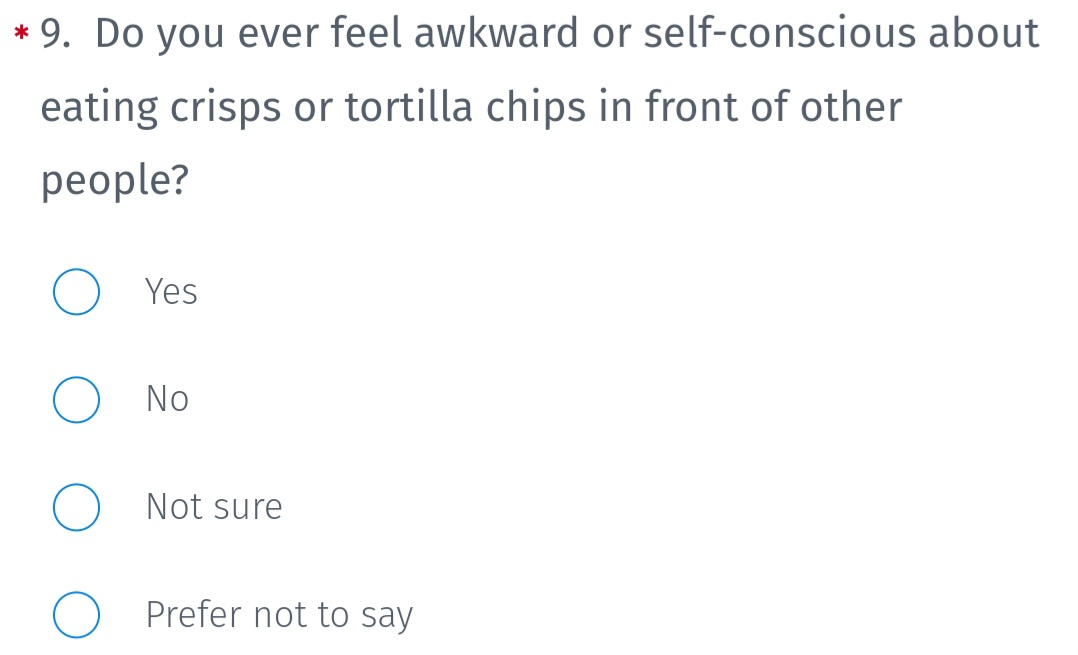Click the 'Prefer not to say' label text
This screenshot has height=655, width=1078.
coord(279,614)
